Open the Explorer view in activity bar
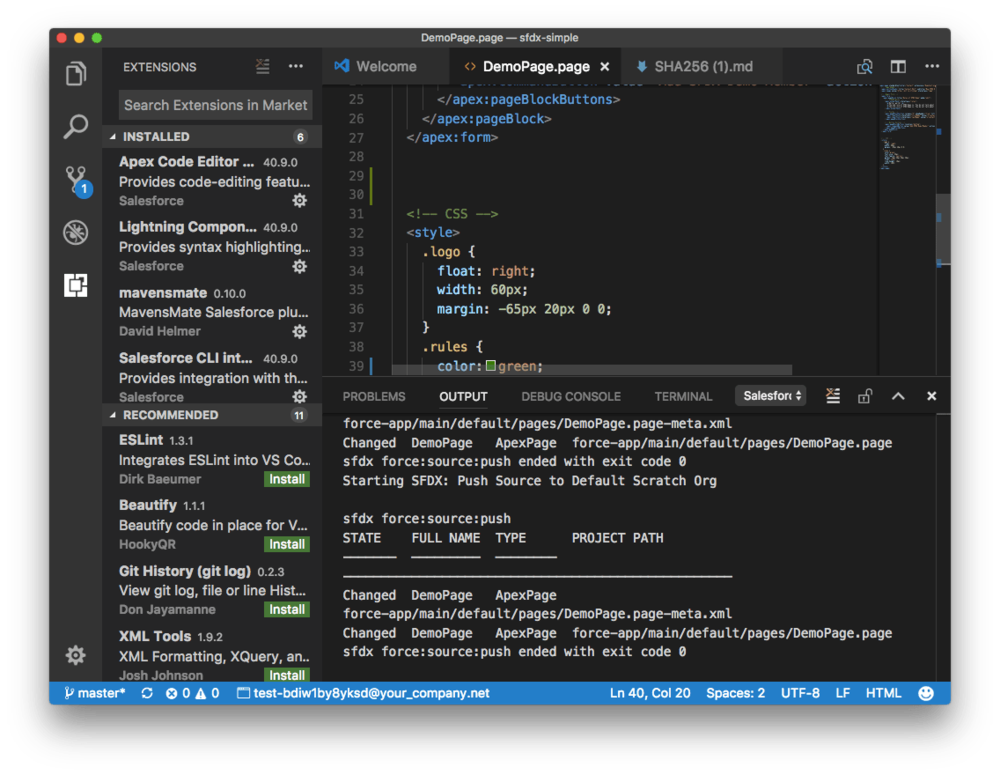Image resolution: width=1000 pixels, height=775 pixels. [75, 74]
